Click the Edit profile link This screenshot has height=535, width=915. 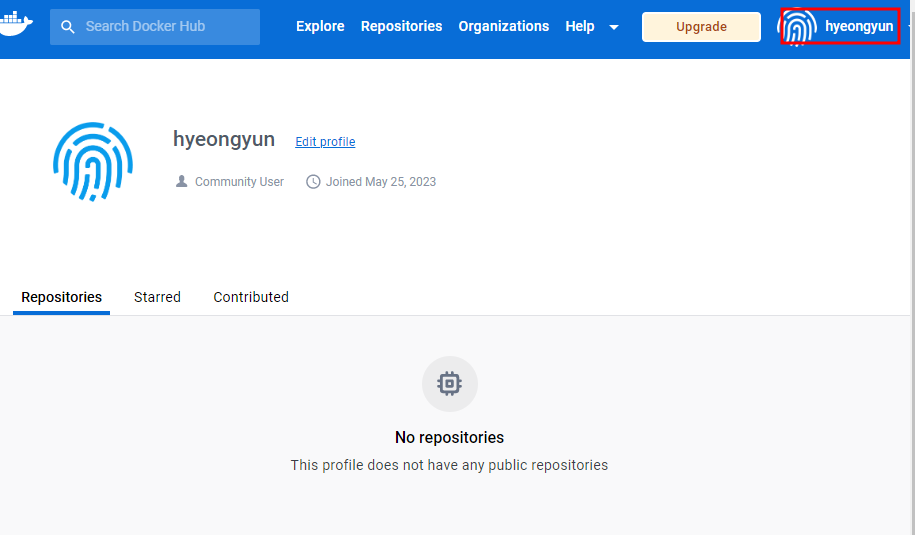coord(325,142)
